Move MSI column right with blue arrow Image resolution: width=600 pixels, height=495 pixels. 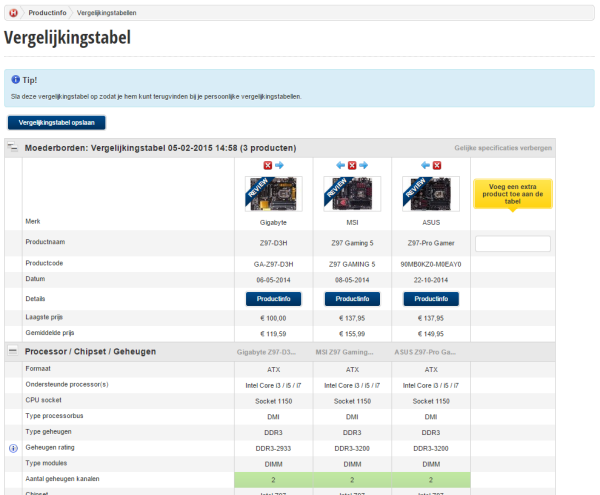coord(364,165)
